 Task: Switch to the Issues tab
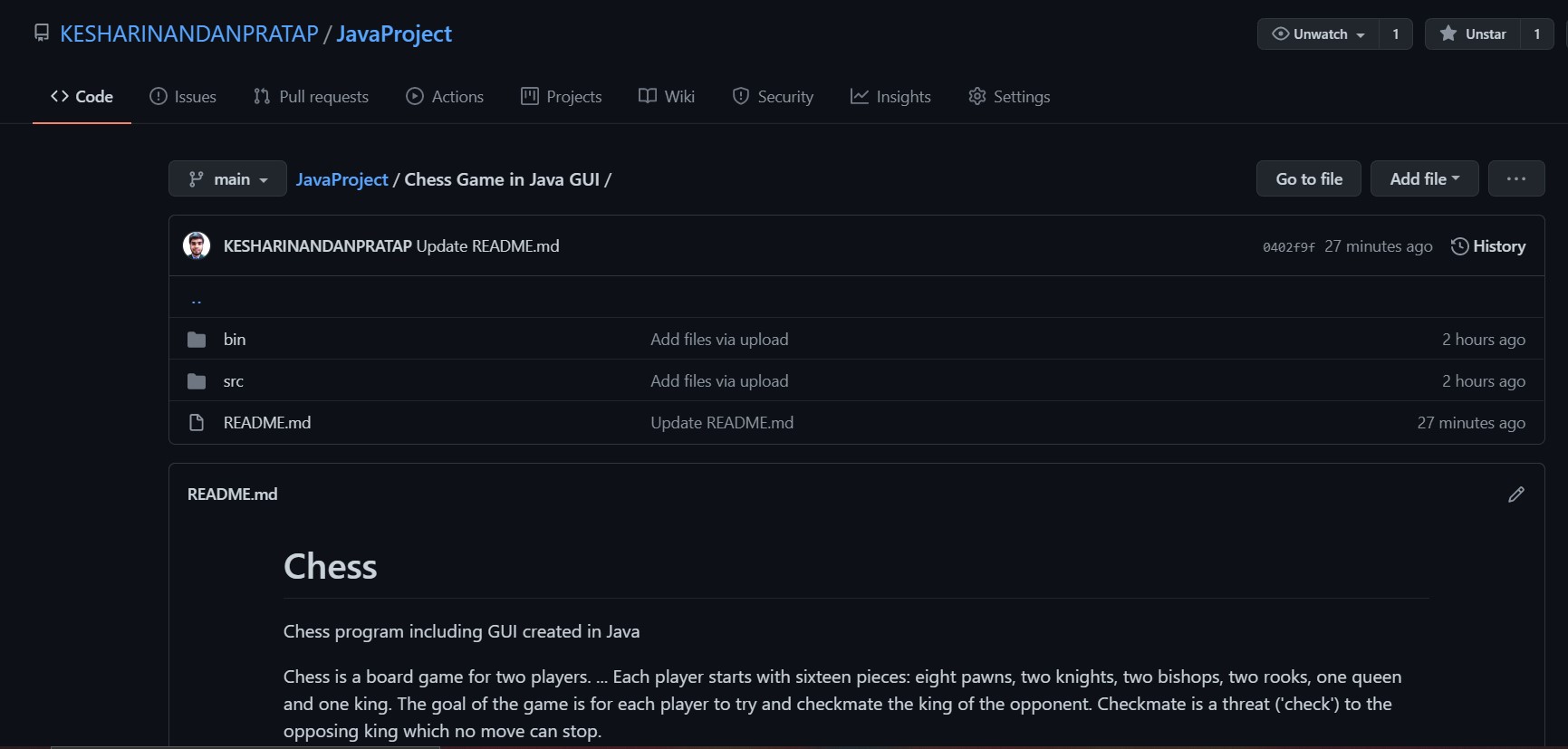[x=183, y=97]
